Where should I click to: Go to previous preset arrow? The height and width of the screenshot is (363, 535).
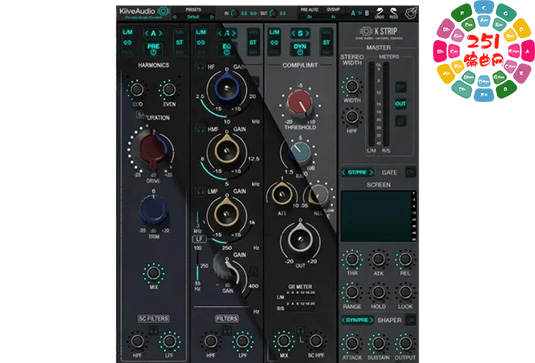coord(175,17)
